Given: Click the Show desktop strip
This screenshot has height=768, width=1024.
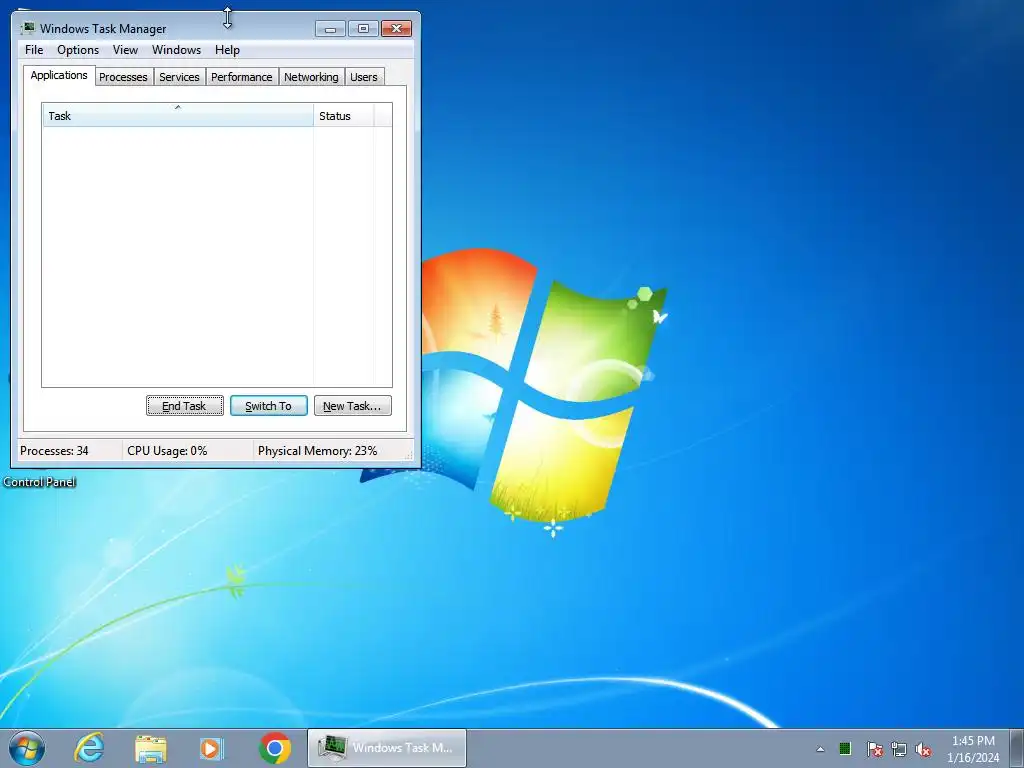Looking at the screenshot, I should pyautogui.click(x=1017, y=748).
